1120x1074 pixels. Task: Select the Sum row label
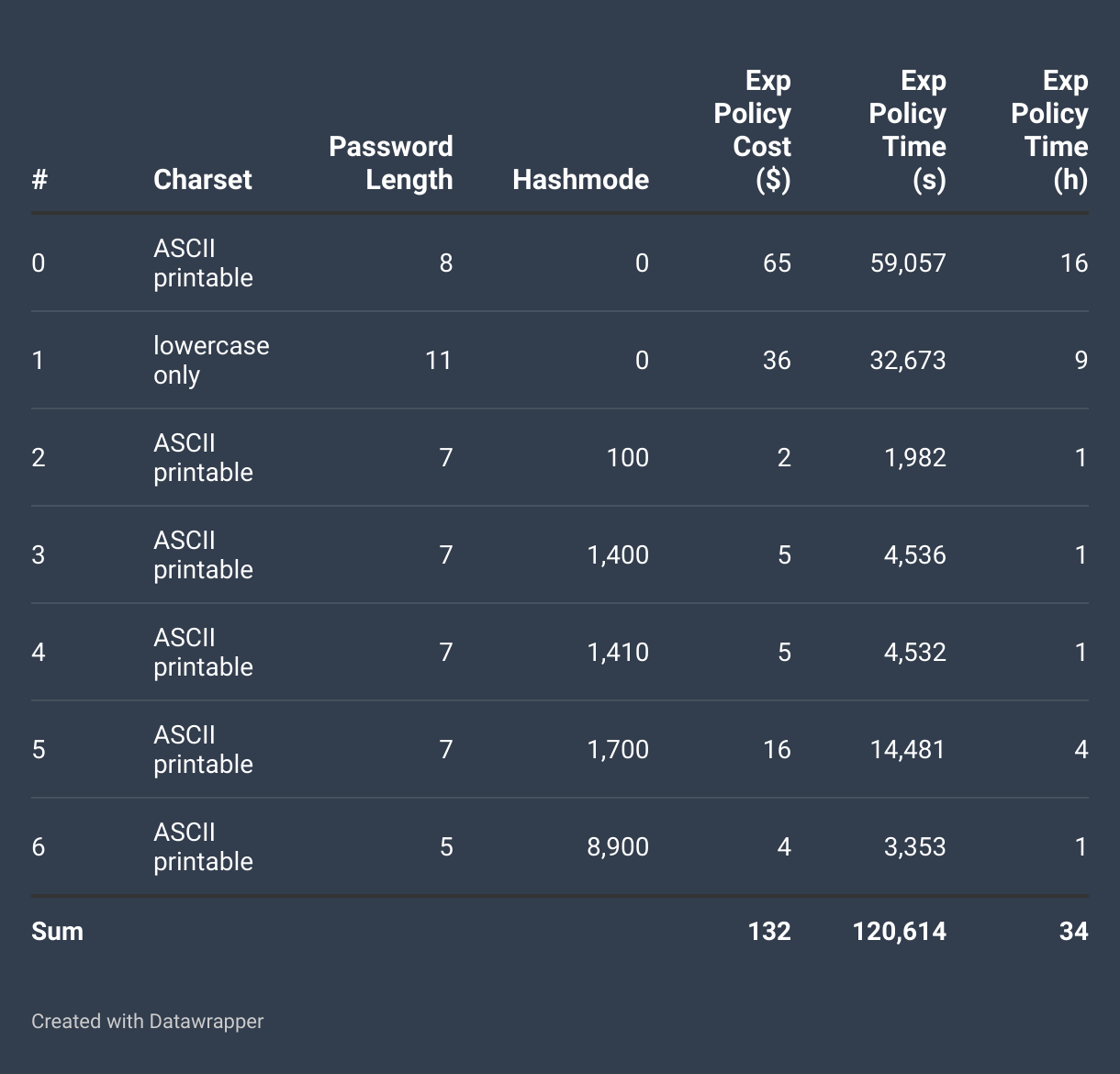pos(58,931)
